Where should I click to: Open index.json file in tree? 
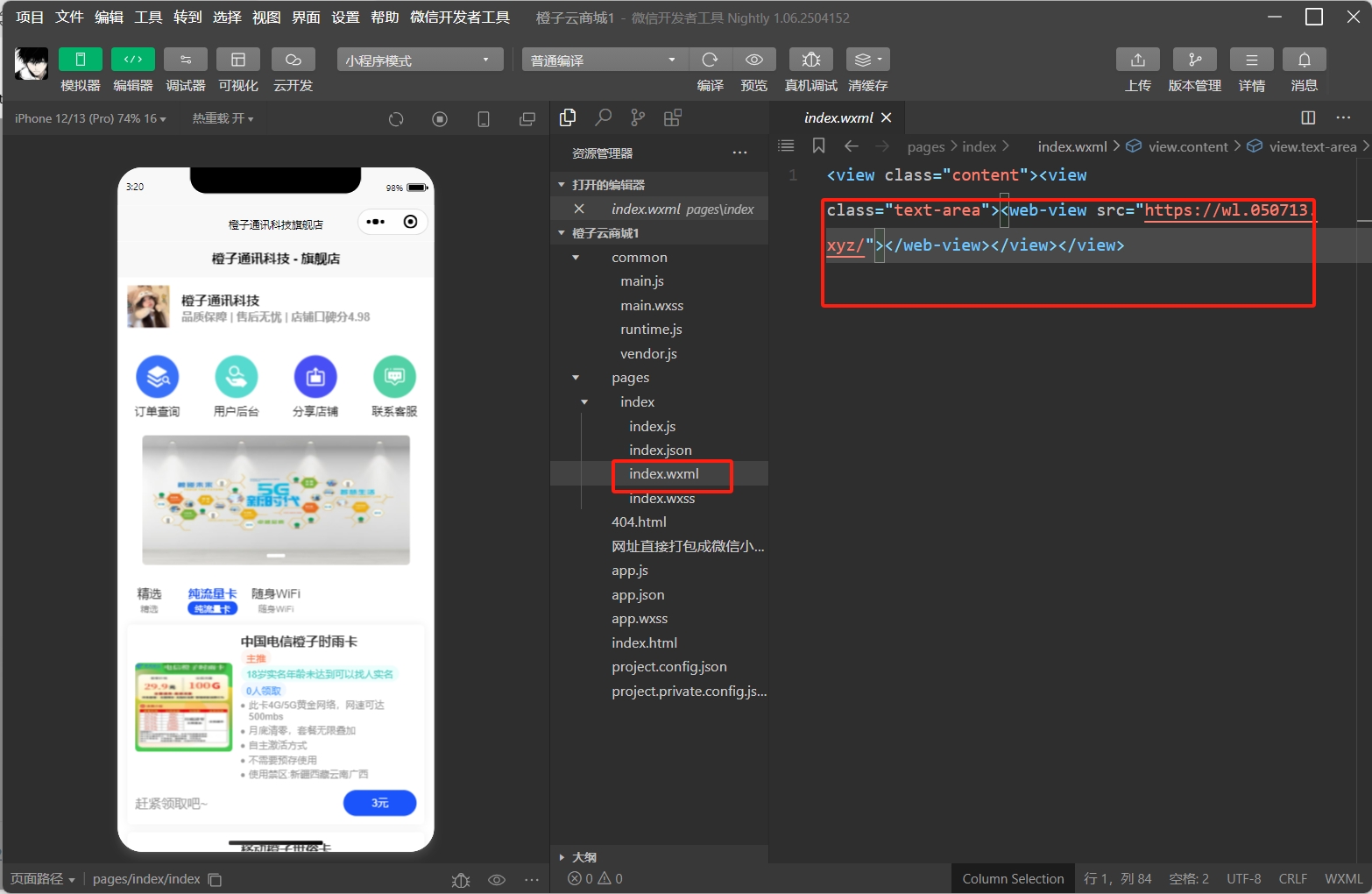(x=661, y=451)
